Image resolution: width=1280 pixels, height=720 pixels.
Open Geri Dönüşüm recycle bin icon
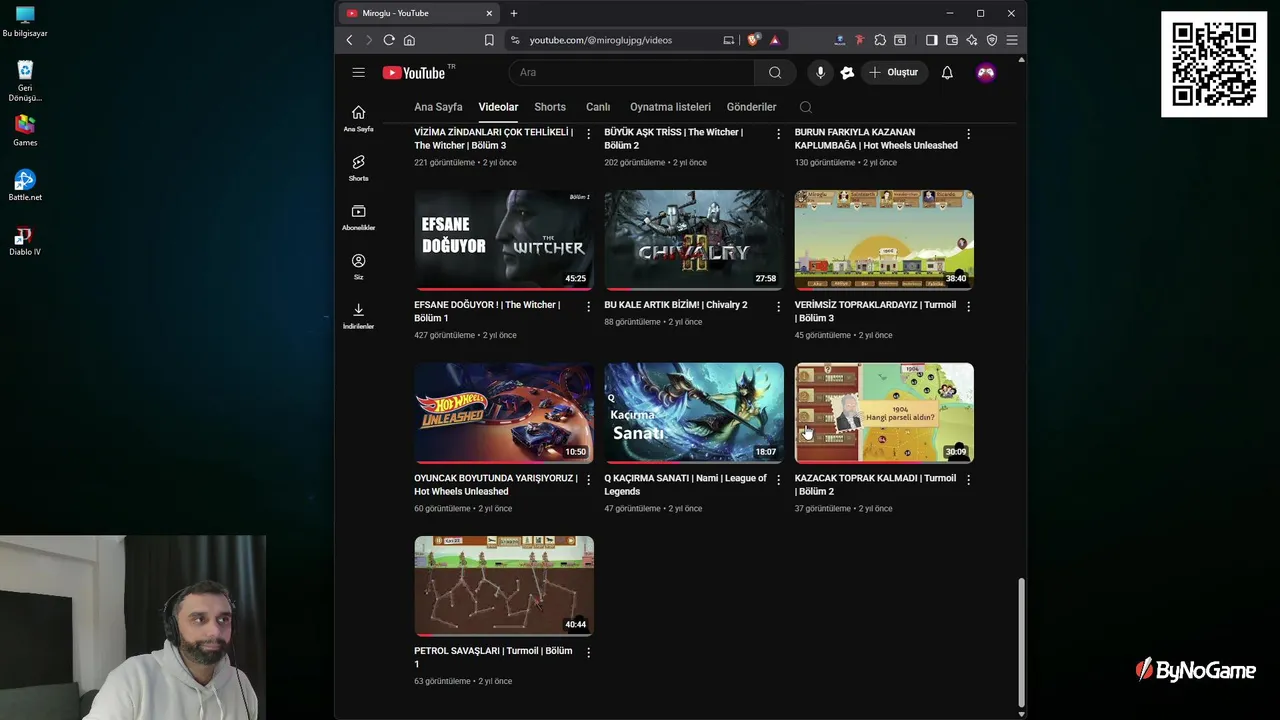25,81
